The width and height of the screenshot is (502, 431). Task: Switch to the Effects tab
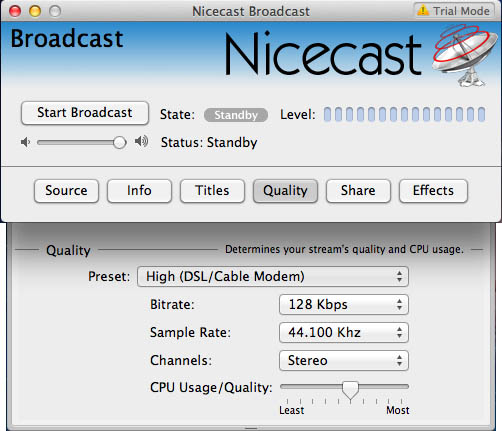point(433,191)
